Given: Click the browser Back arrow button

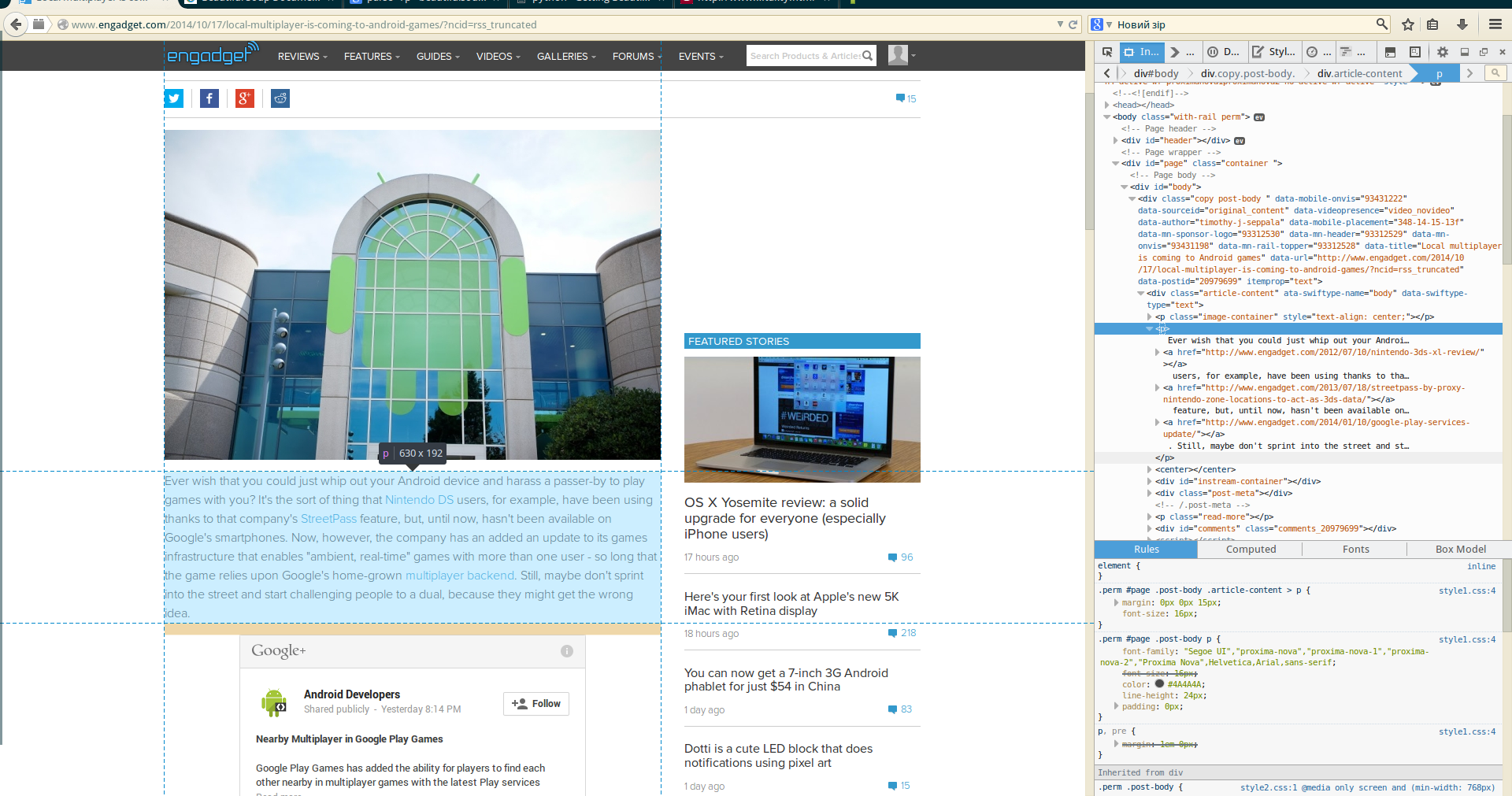Looking at the screenshot, I should 15,24.
